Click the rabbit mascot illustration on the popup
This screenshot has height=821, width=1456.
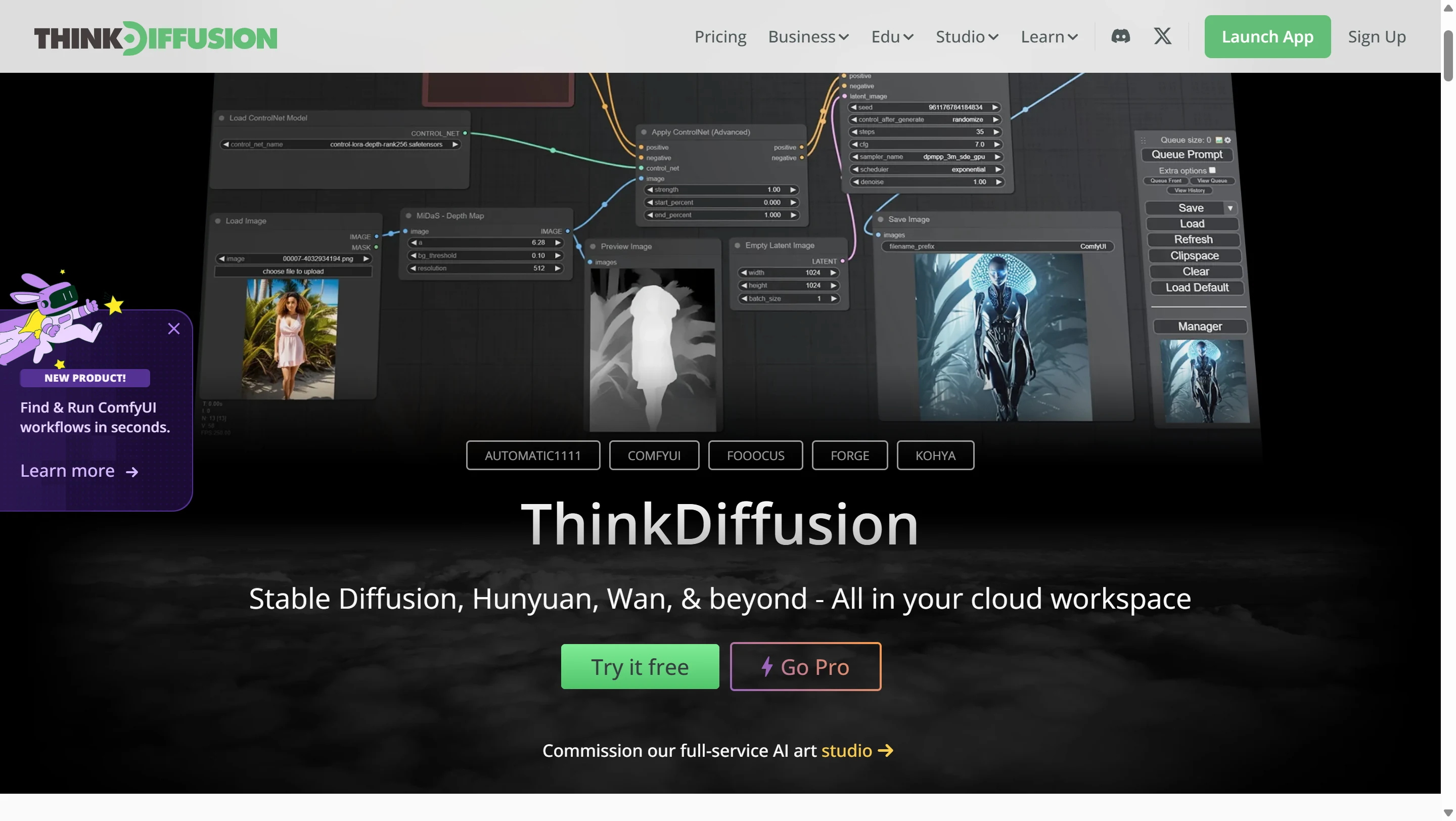(x=57, y=316)
